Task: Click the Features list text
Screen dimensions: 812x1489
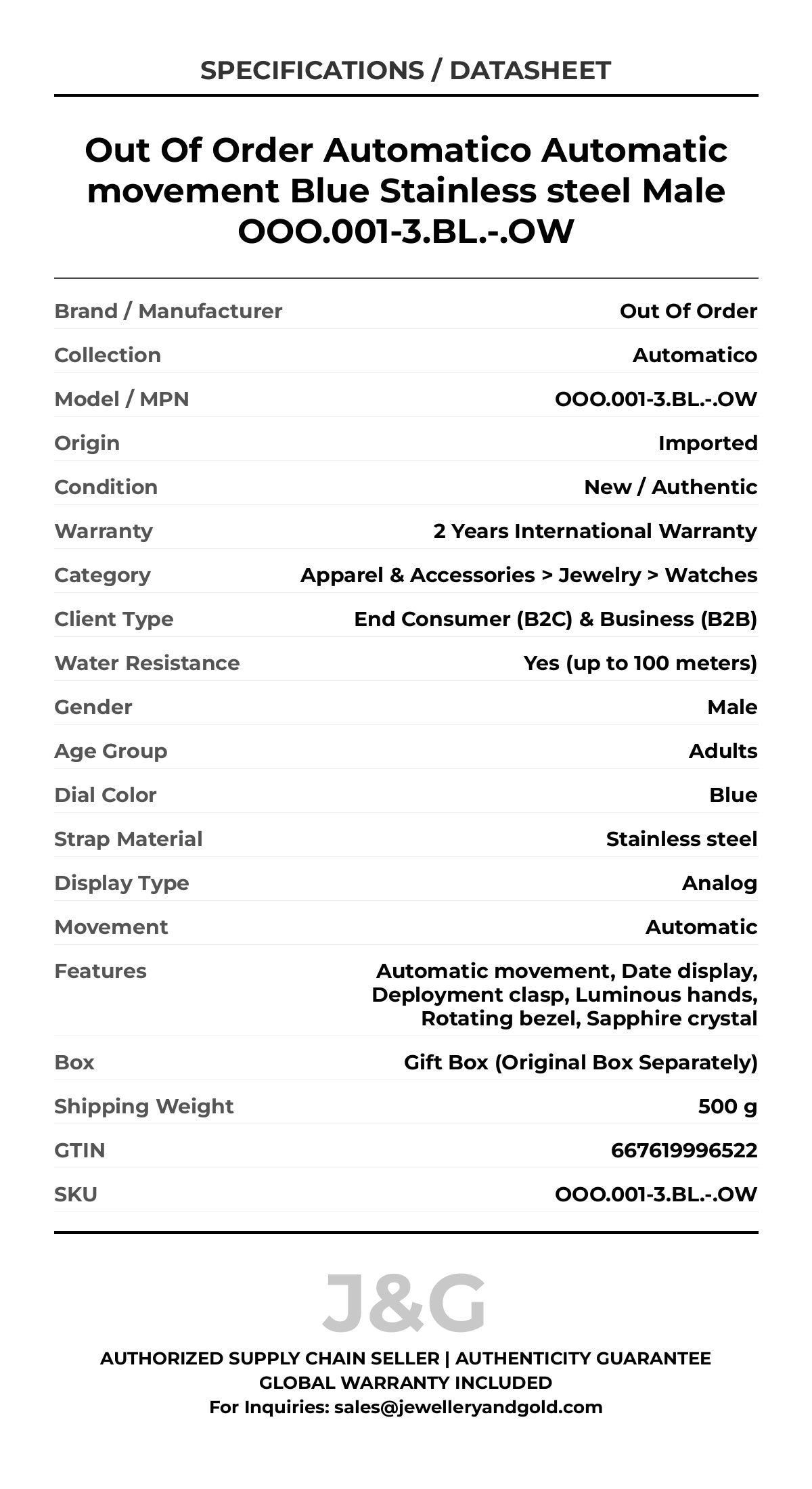Action: (x=565, y=995)
